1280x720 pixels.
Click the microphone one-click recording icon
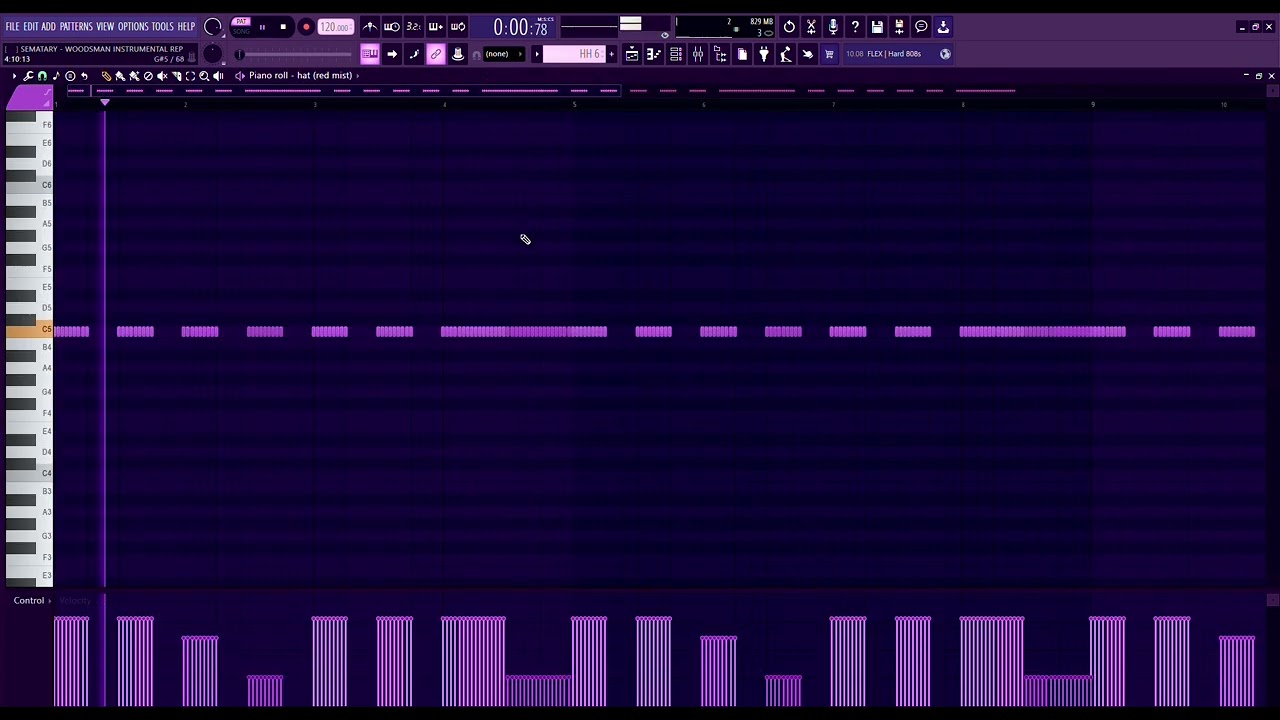[x=833, y=27]
